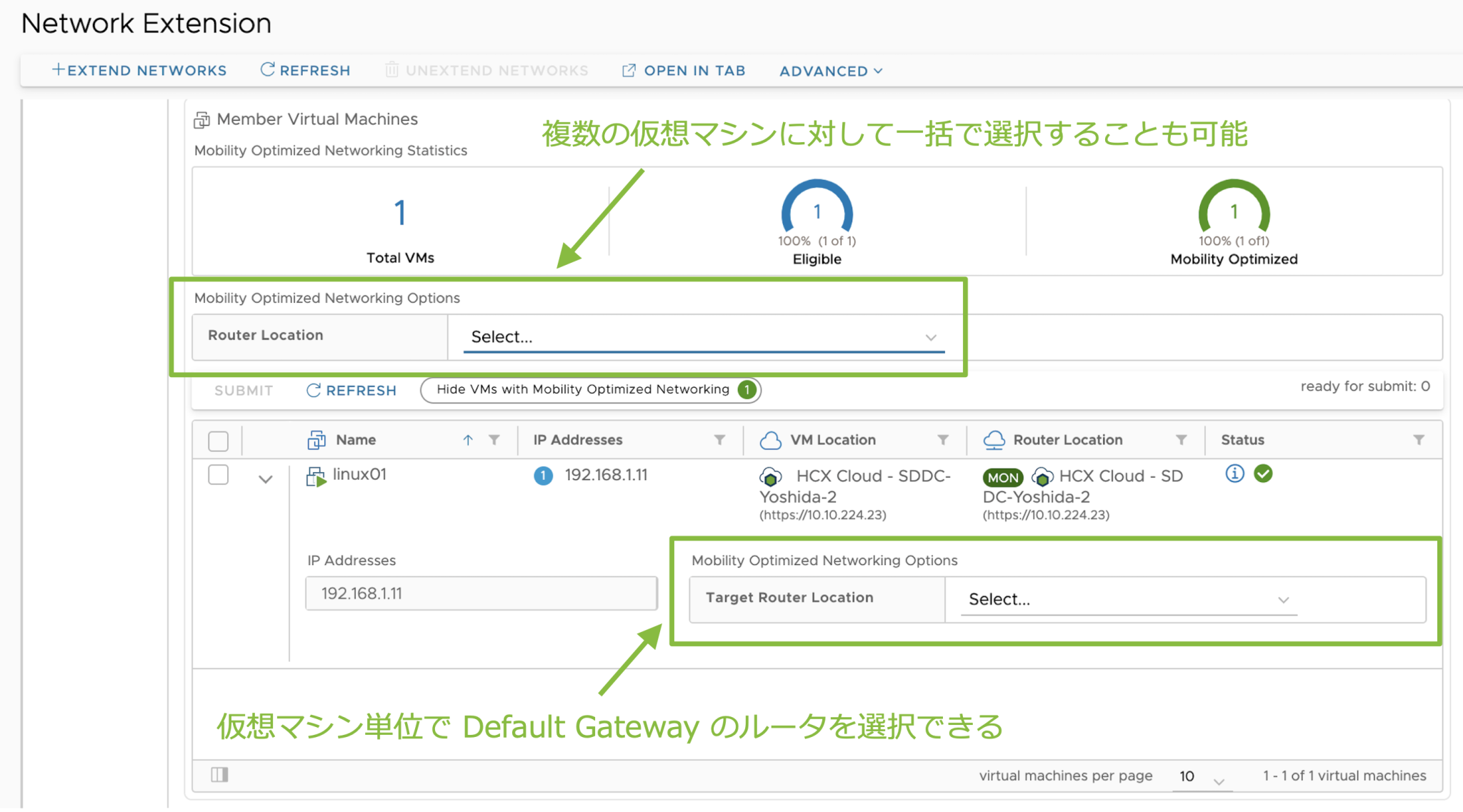
Task: Click the column selector icon in table footer
Action: click(219, 775)
